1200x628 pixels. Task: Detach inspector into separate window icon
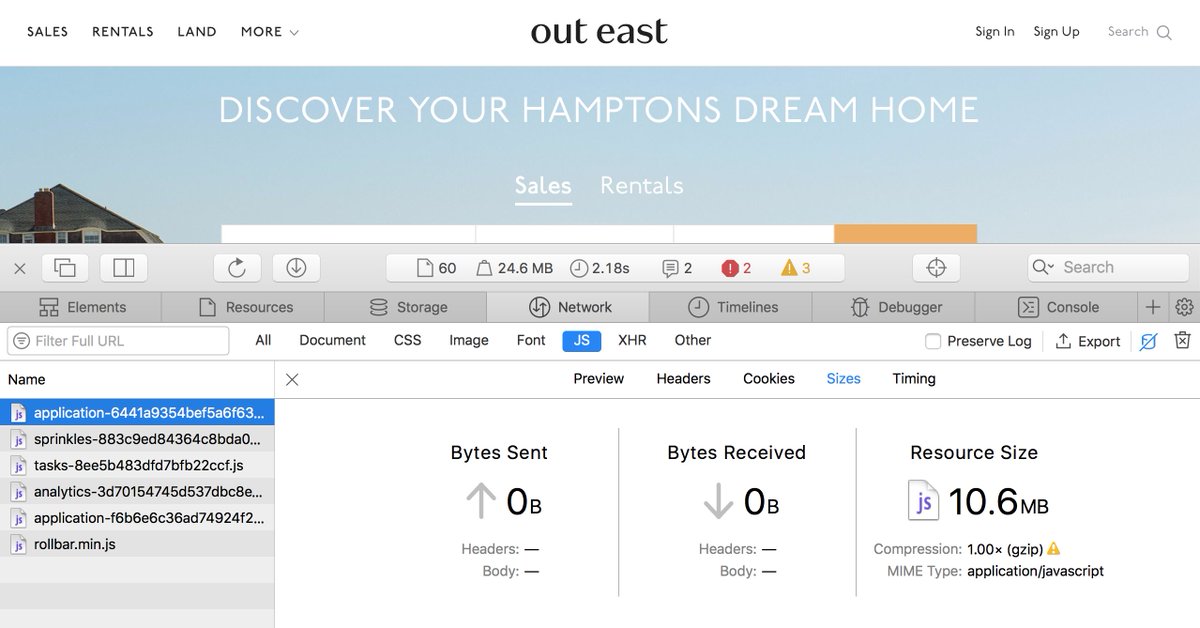click(x=65, y=268)
